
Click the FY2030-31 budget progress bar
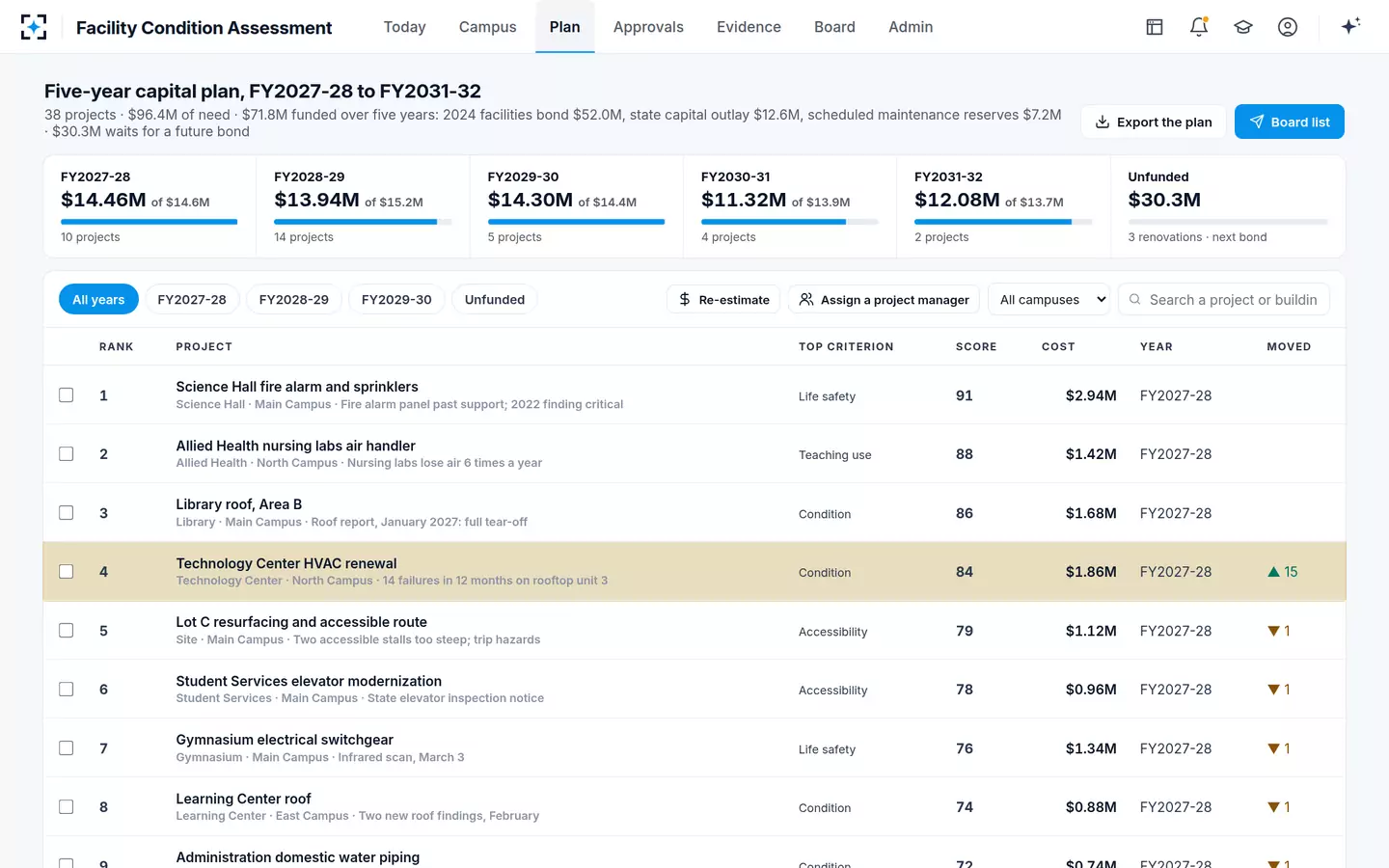click(x=789, y=222)
